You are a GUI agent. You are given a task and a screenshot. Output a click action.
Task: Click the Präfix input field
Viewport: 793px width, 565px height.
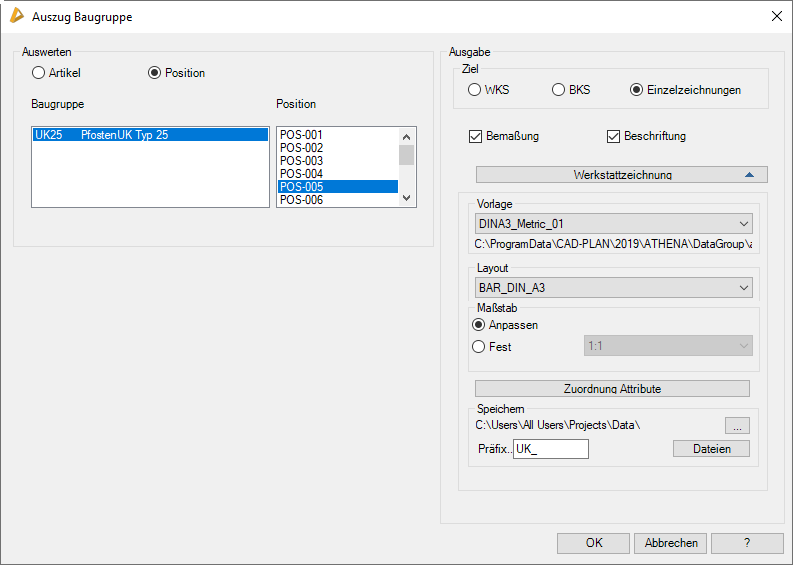pos(550,449)
